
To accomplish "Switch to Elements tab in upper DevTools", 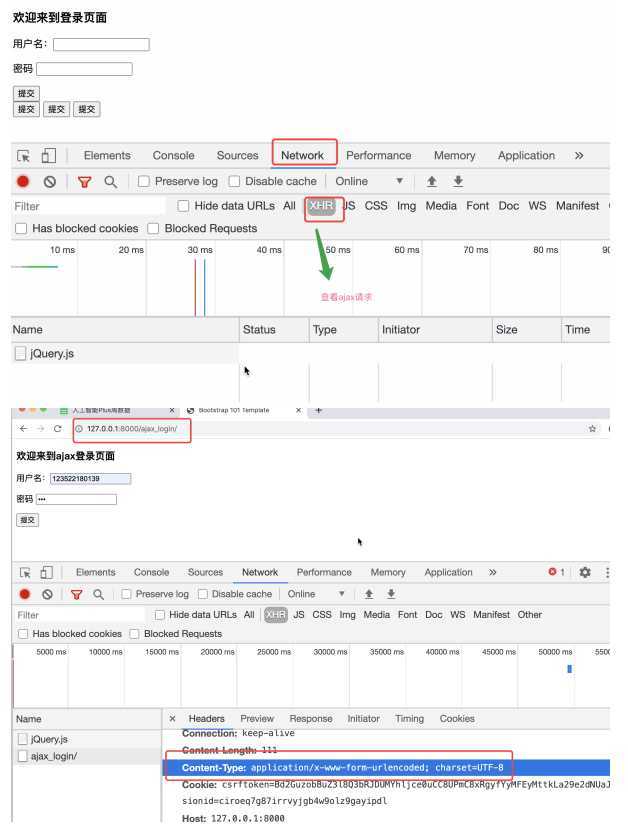I will tap(107, 155).
